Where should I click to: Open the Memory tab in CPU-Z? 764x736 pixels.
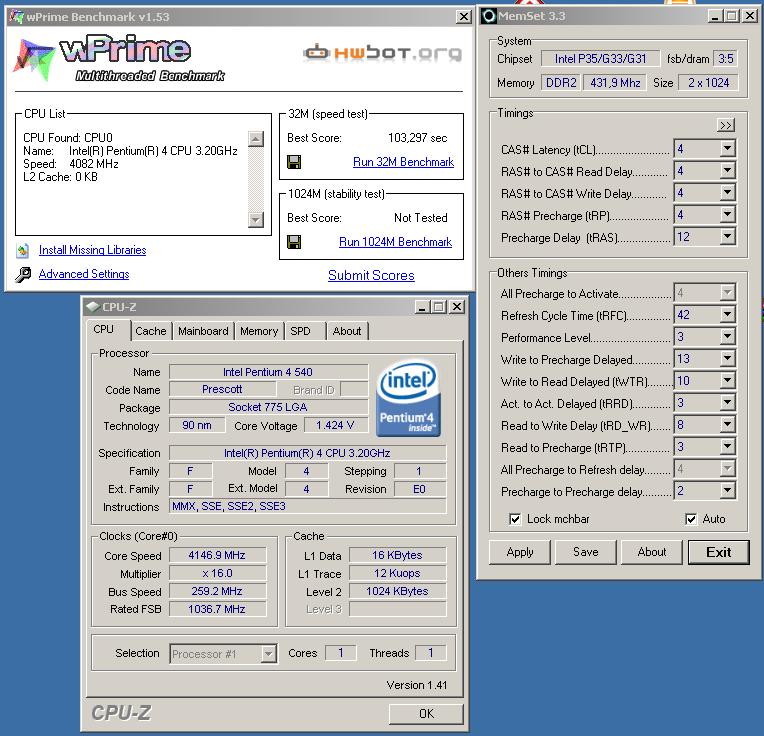click(259, 331)
